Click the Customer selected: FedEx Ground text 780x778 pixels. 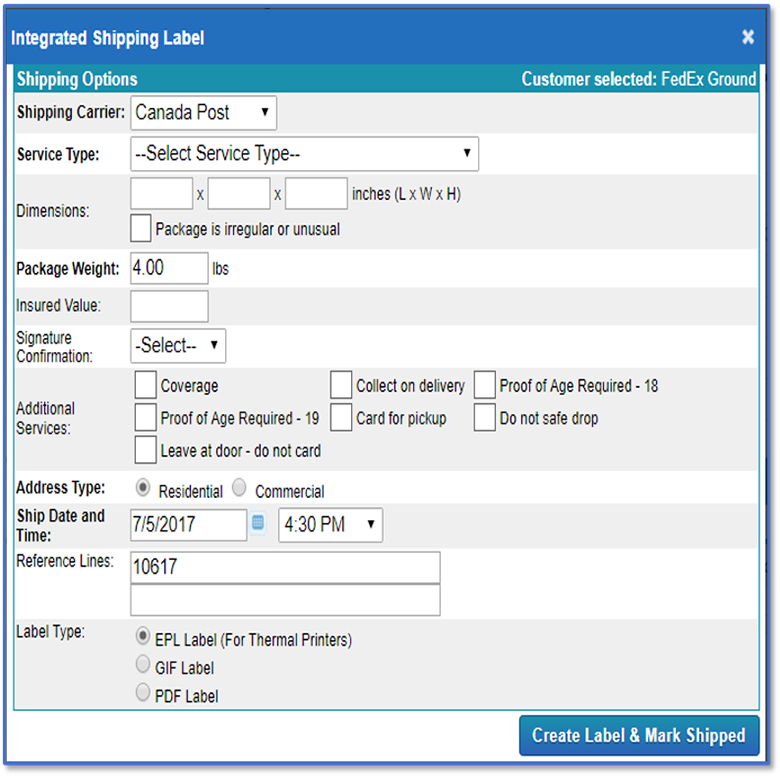639,79
